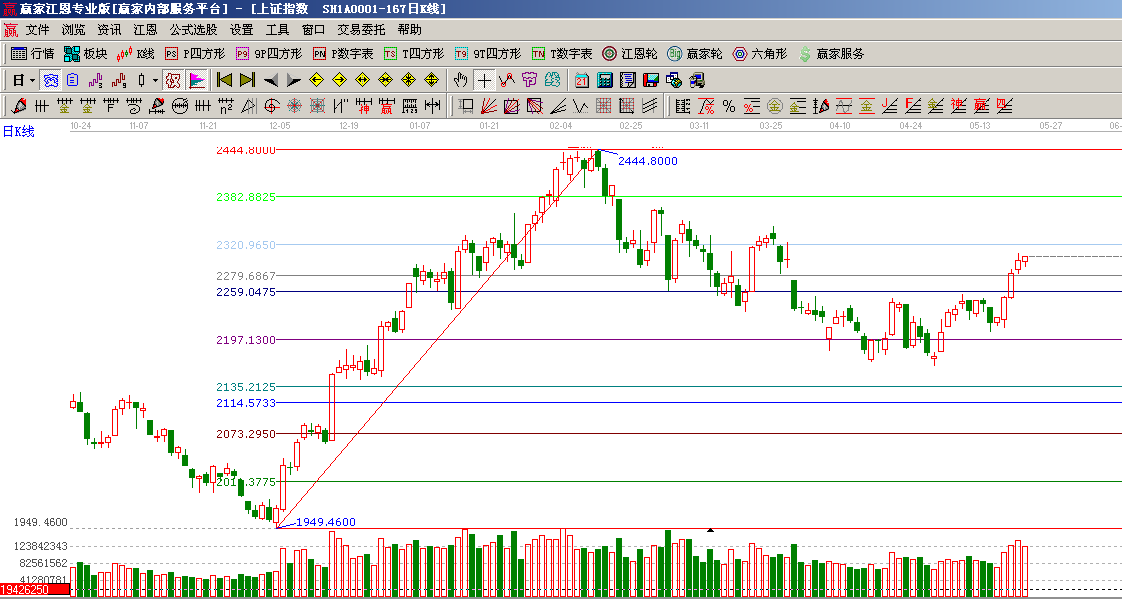Open the 行情 market quotes view

[32, 54]
